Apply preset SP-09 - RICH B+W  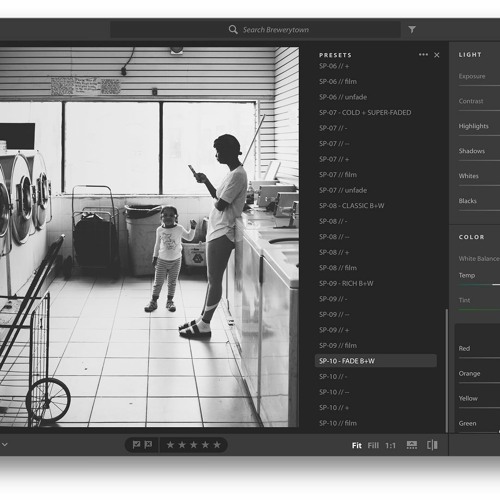pyautogui.click(x=346, y=283)
